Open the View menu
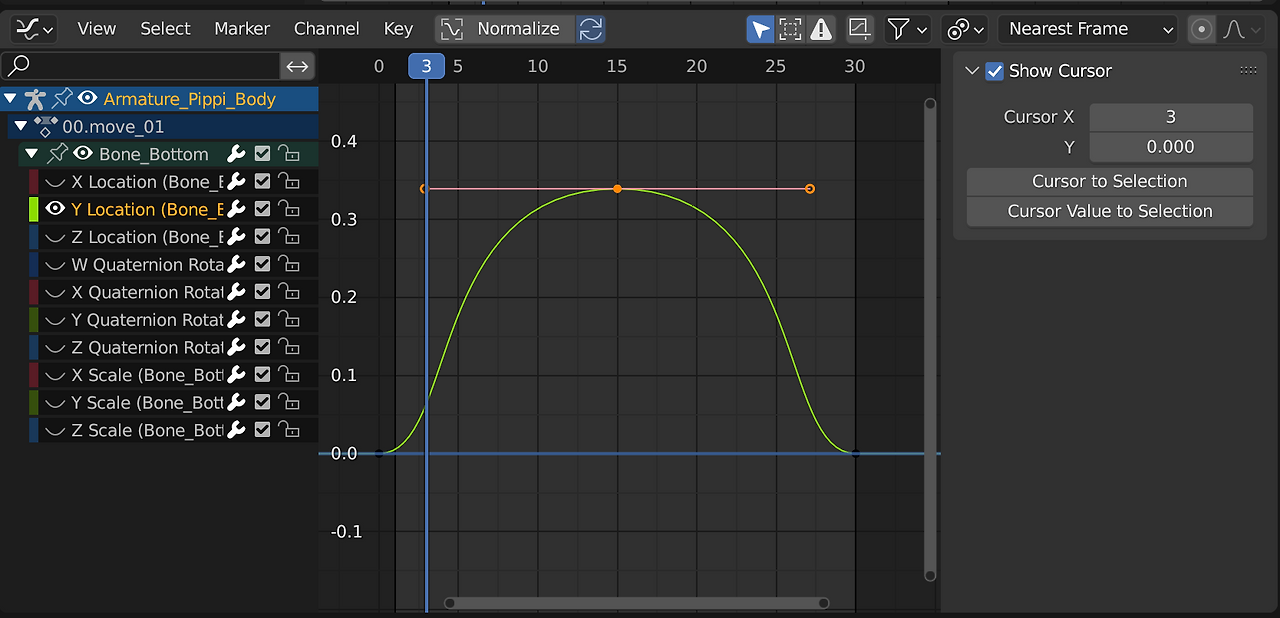 tap(97, 29)
